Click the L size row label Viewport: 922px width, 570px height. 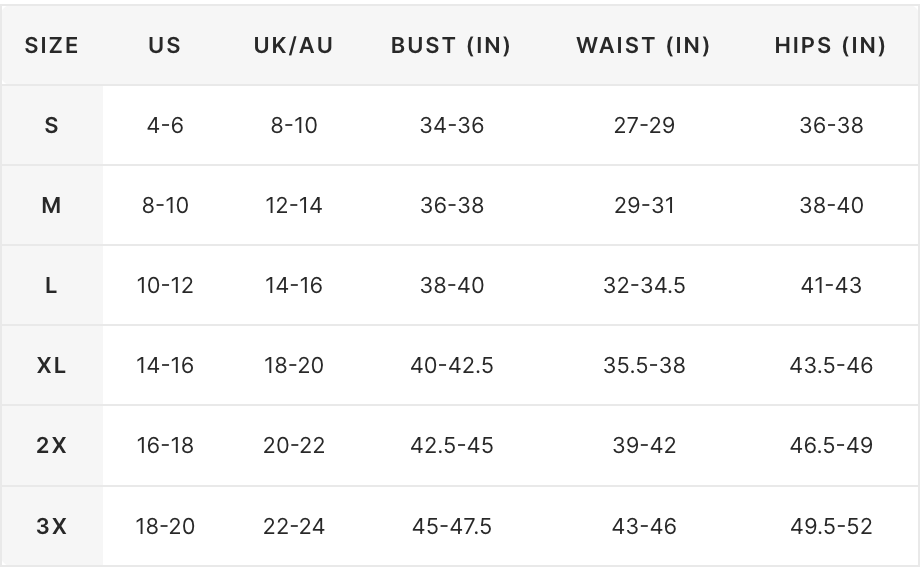pos(51,286)
